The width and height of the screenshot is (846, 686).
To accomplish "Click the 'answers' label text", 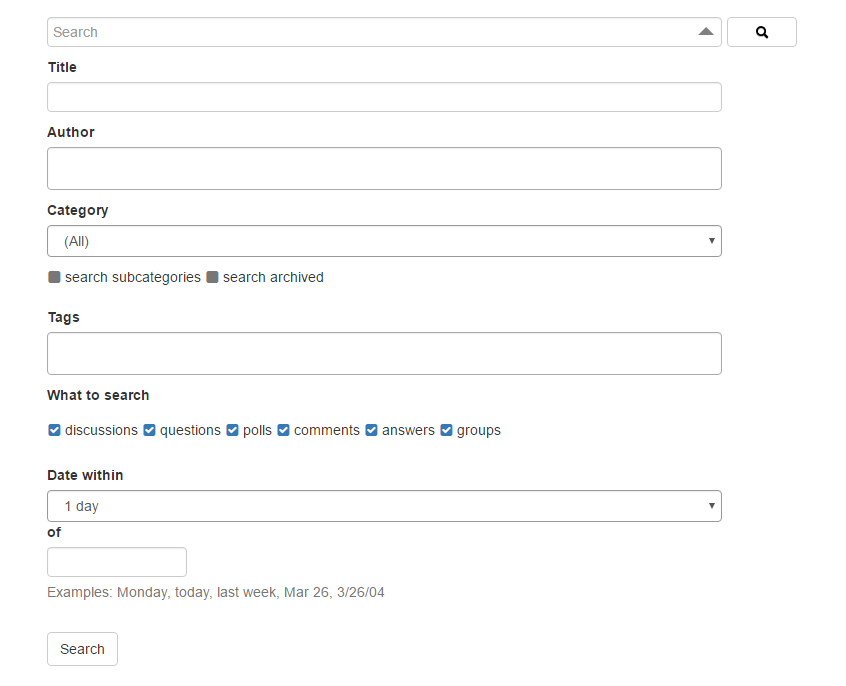I will [408, 430].
